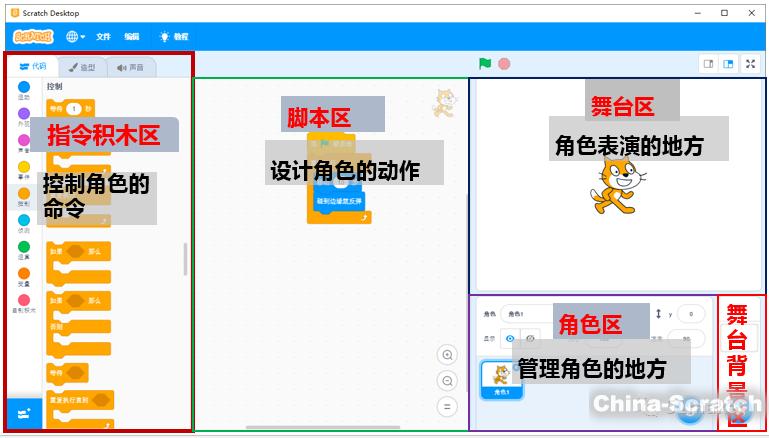Enter full screen stage mode
The image size is (769, 438).
pyautogui.click(x=751, y=64)
